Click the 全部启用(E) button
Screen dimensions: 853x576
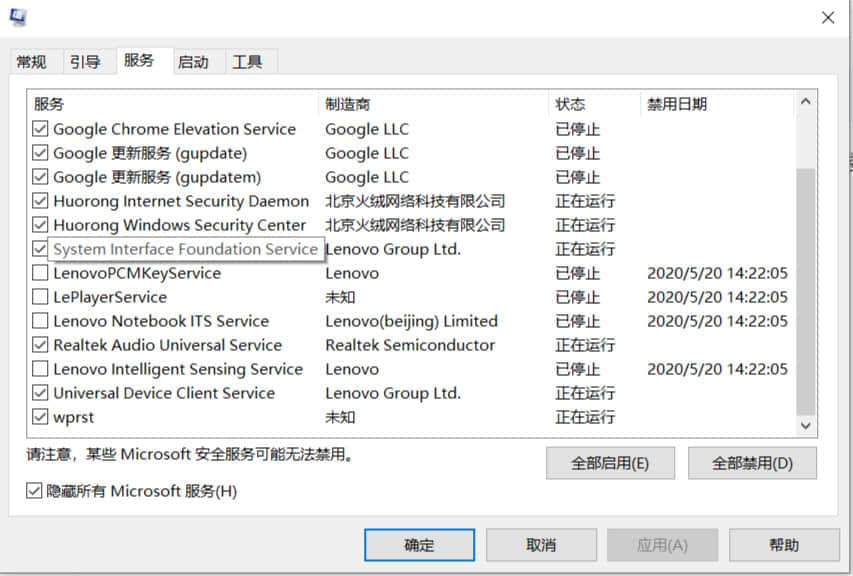coord(610,463)
